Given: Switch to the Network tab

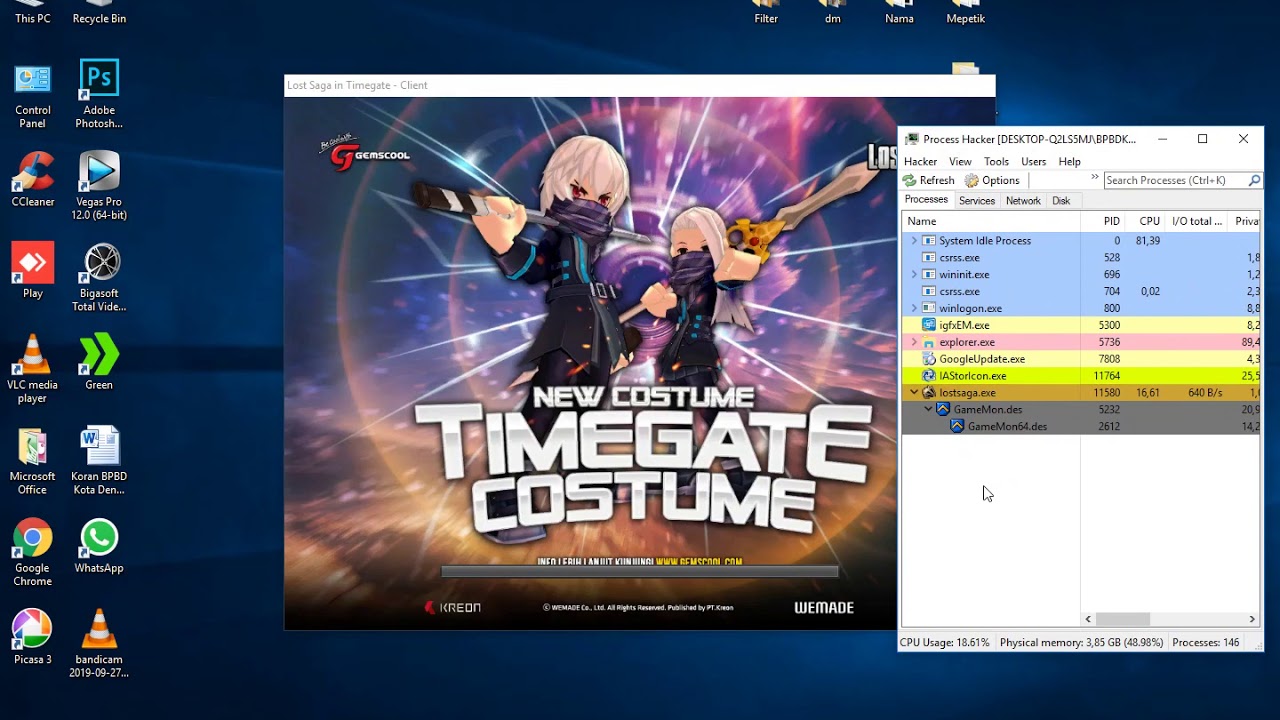Looking at the screenshot, I should pos(1023,201).
